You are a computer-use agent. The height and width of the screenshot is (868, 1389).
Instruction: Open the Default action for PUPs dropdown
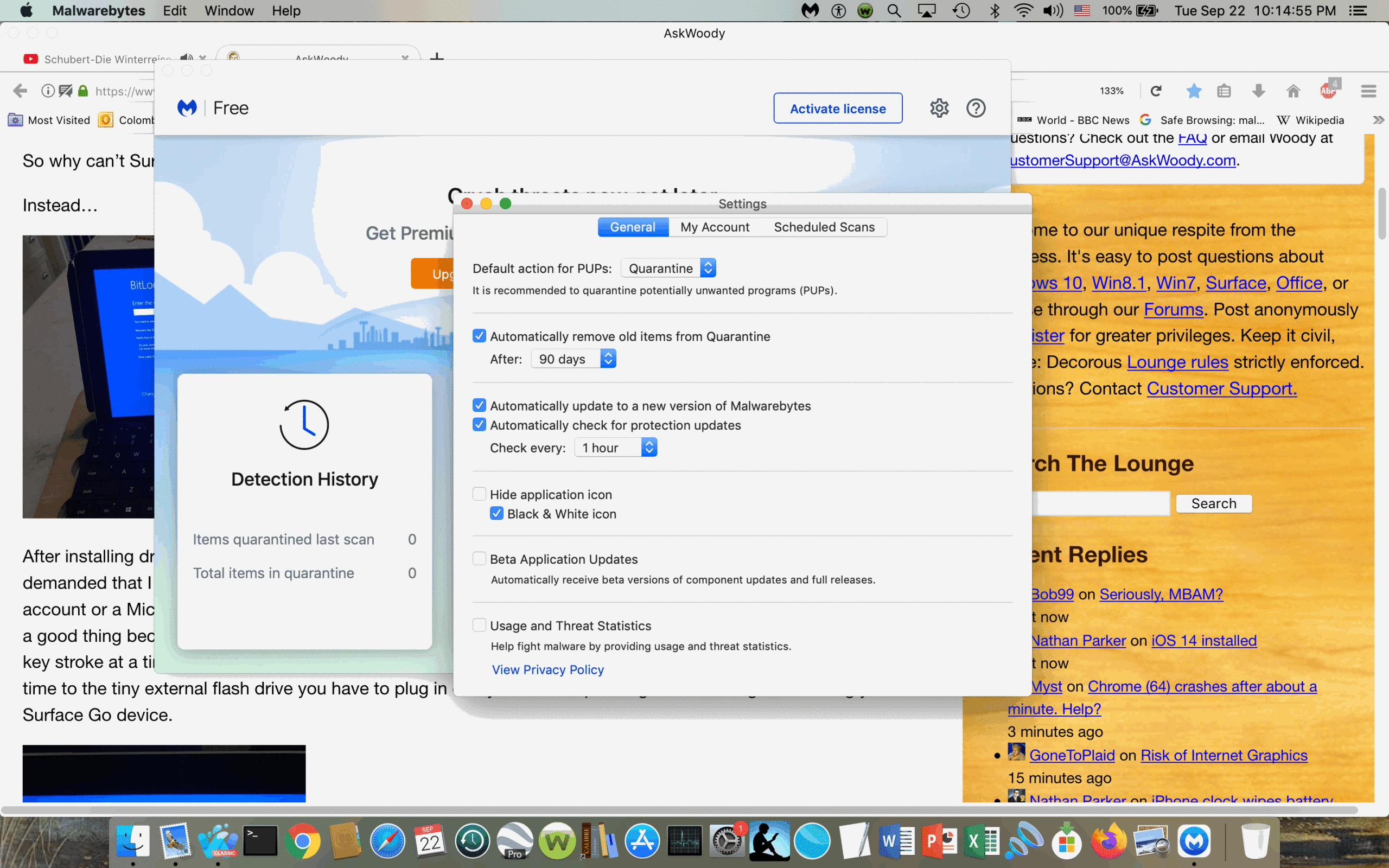[668, 268]
